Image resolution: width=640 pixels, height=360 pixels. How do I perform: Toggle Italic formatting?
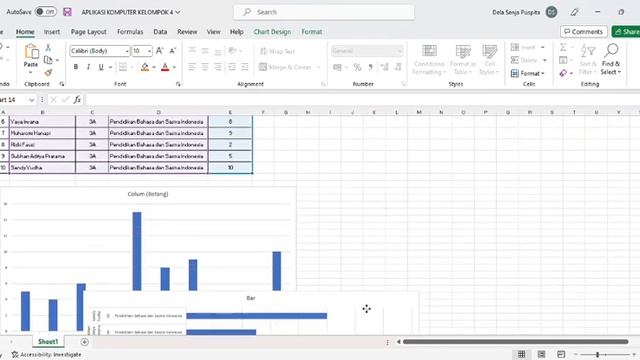88,67
